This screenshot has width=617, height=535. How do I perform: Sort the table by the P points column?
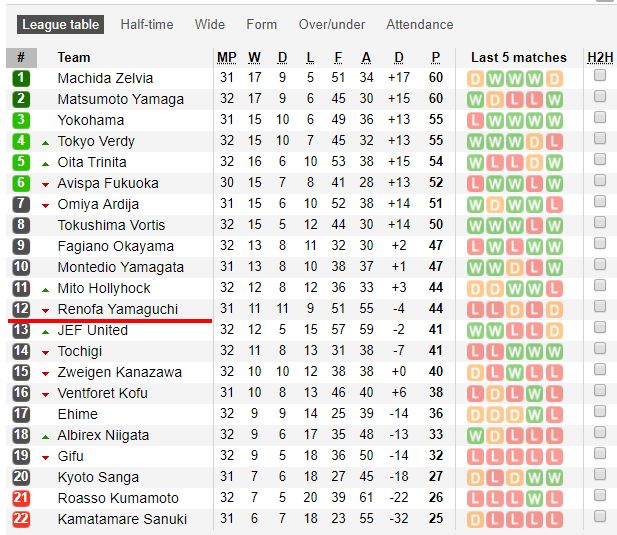436,57
